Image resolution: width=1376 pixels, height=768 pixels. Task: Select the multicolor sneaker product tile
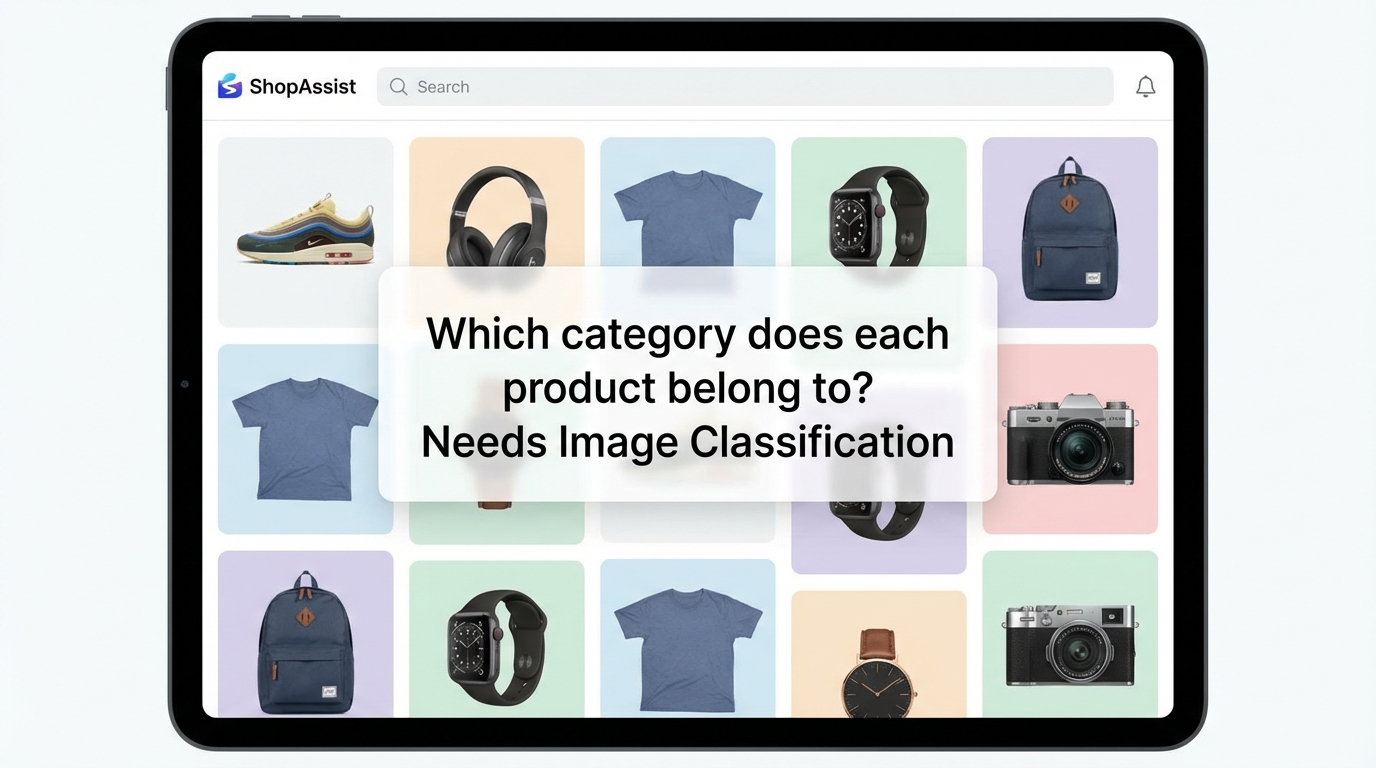coord(305,231)
